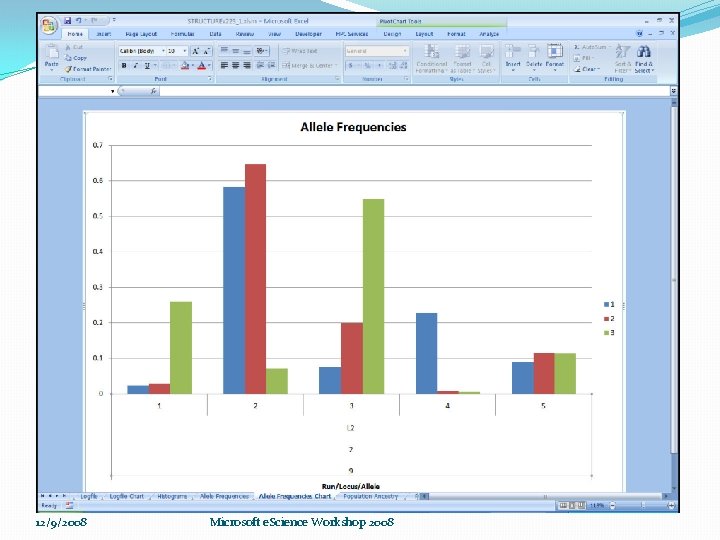Click the Run/Locus/Allele axis title
Image resolution: width=720 pixels, height=540 pixels.
[x=351, y=486]
